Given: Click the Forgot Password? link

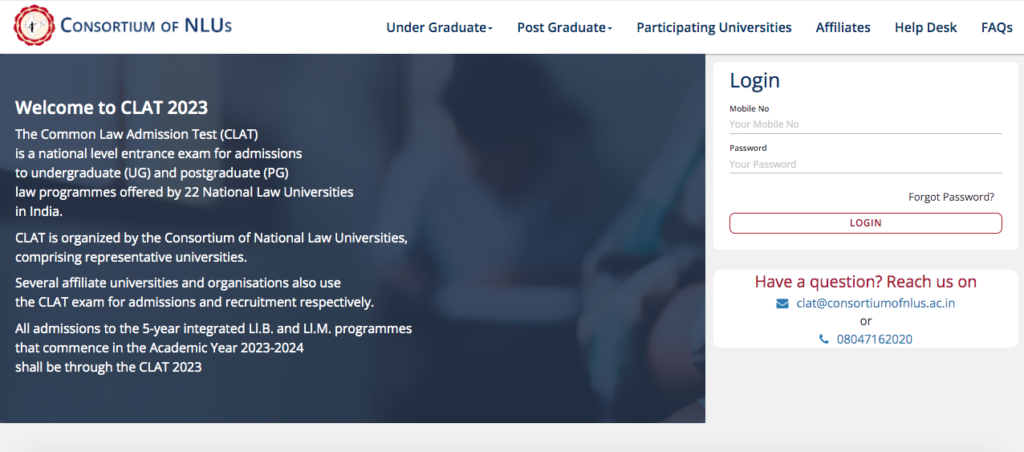Looking at the screenshot, I should point(950,197).
